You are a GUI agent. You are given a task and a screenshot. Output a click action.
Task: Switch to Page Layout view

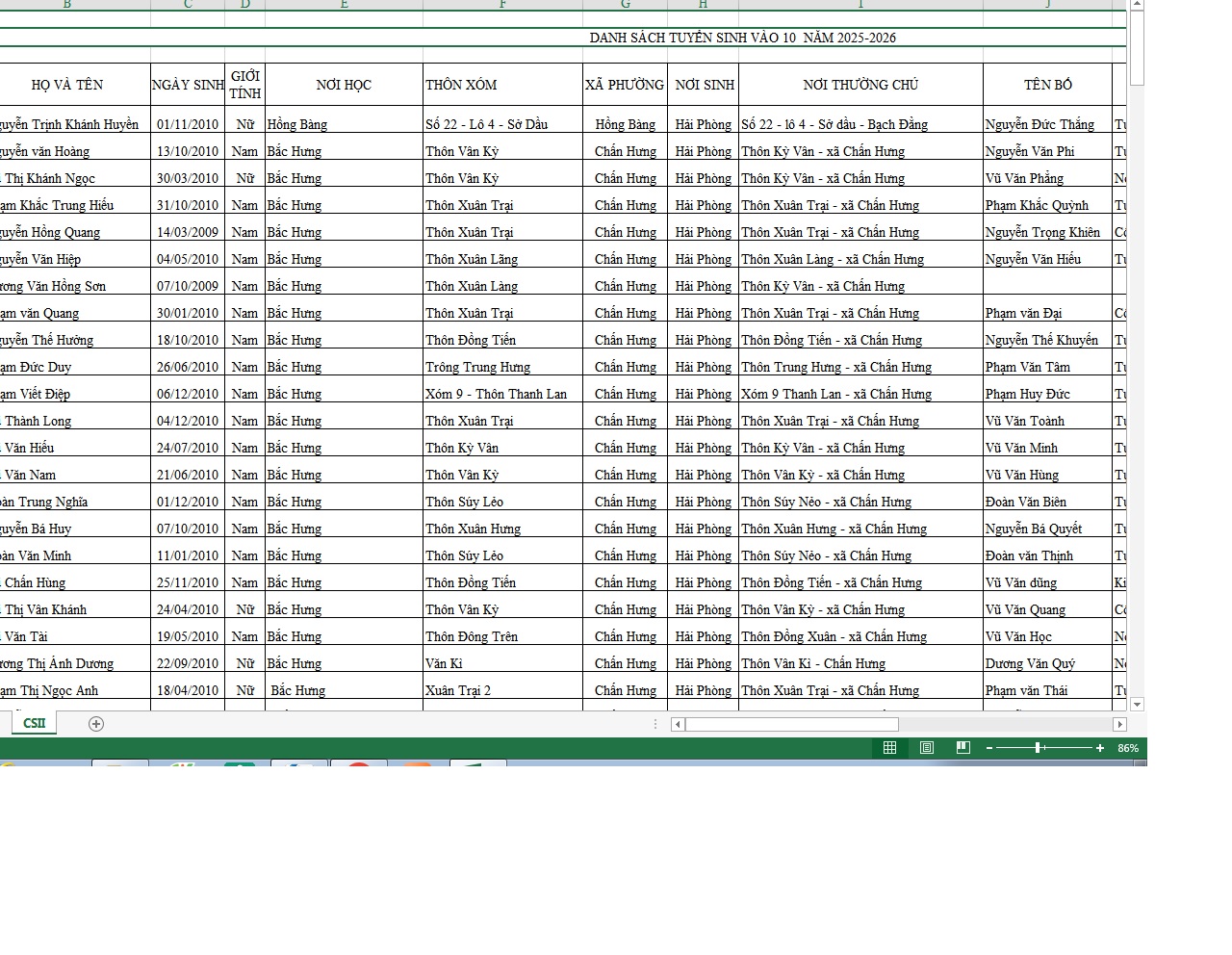(x=926, y=748)
